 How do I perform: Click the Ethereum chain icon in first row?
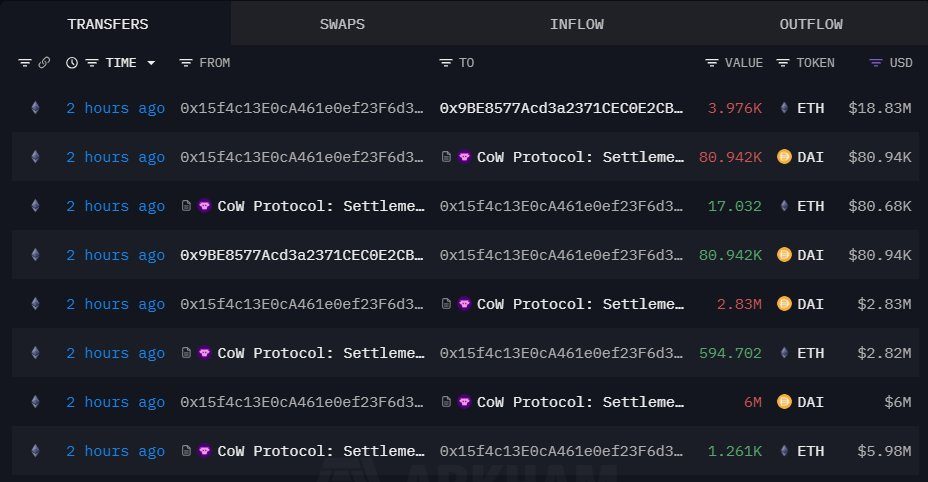click(x=35, y=108)
